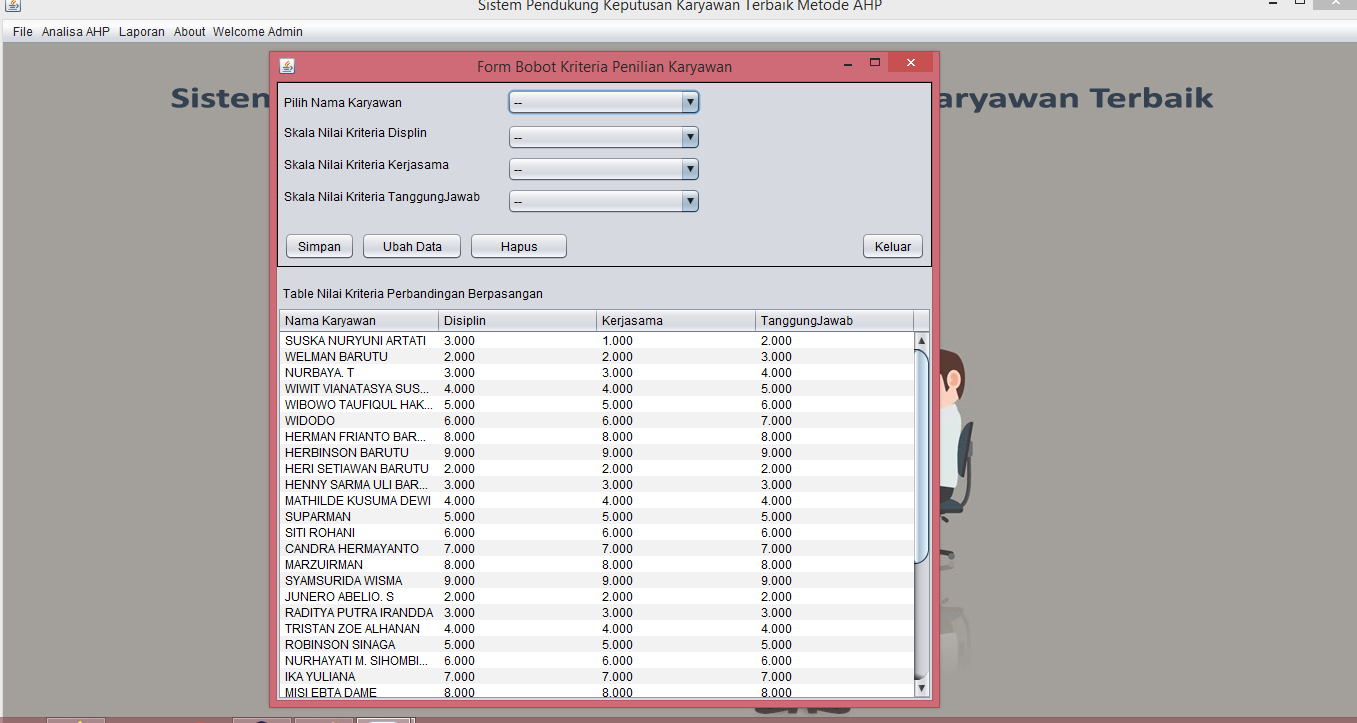Open the Skala Nilai Kriteria TanggungJawab dropdown
The image size is (1357, 723).
click(x=689, y=201)
